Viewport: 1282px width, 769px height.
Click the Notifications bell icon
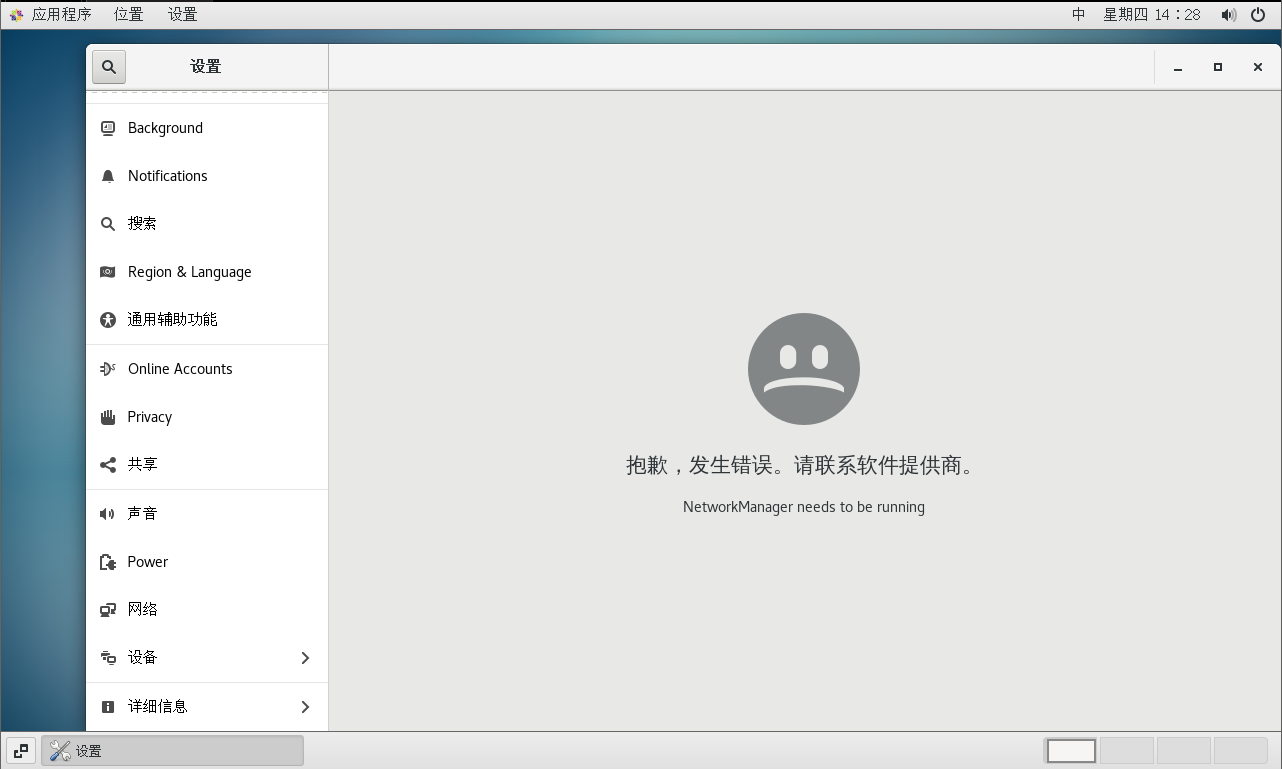coord(108,176)
